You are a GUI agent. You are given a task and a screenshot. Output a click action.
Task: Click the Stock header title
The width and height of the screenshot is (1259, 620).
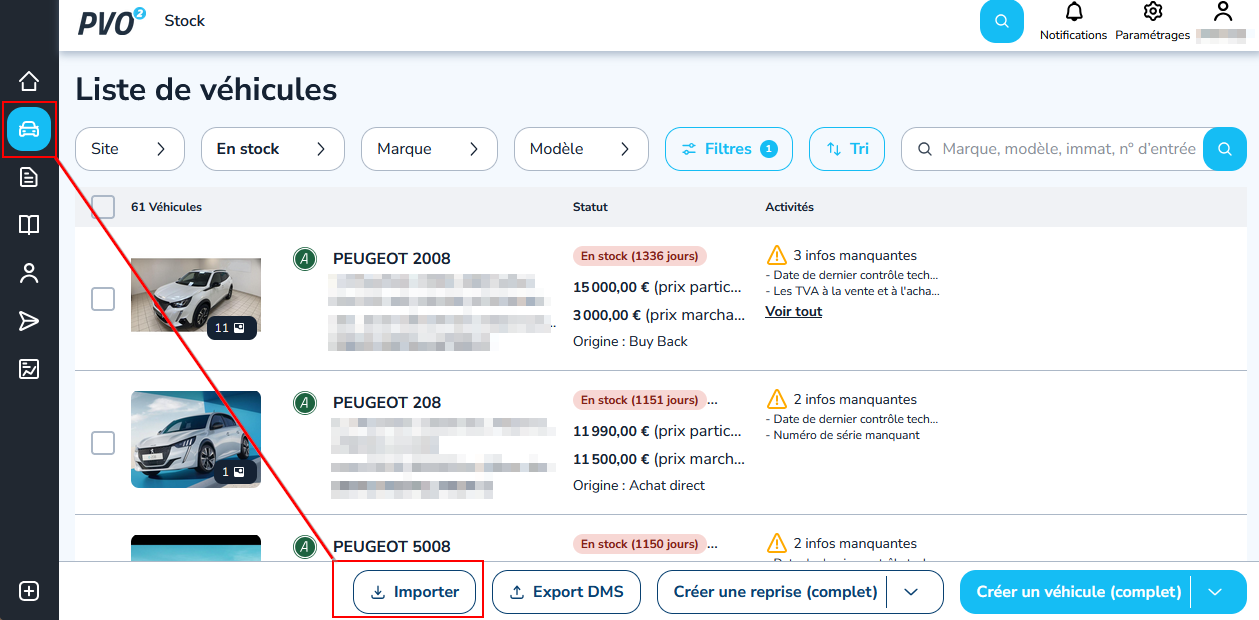coord(184,20)
